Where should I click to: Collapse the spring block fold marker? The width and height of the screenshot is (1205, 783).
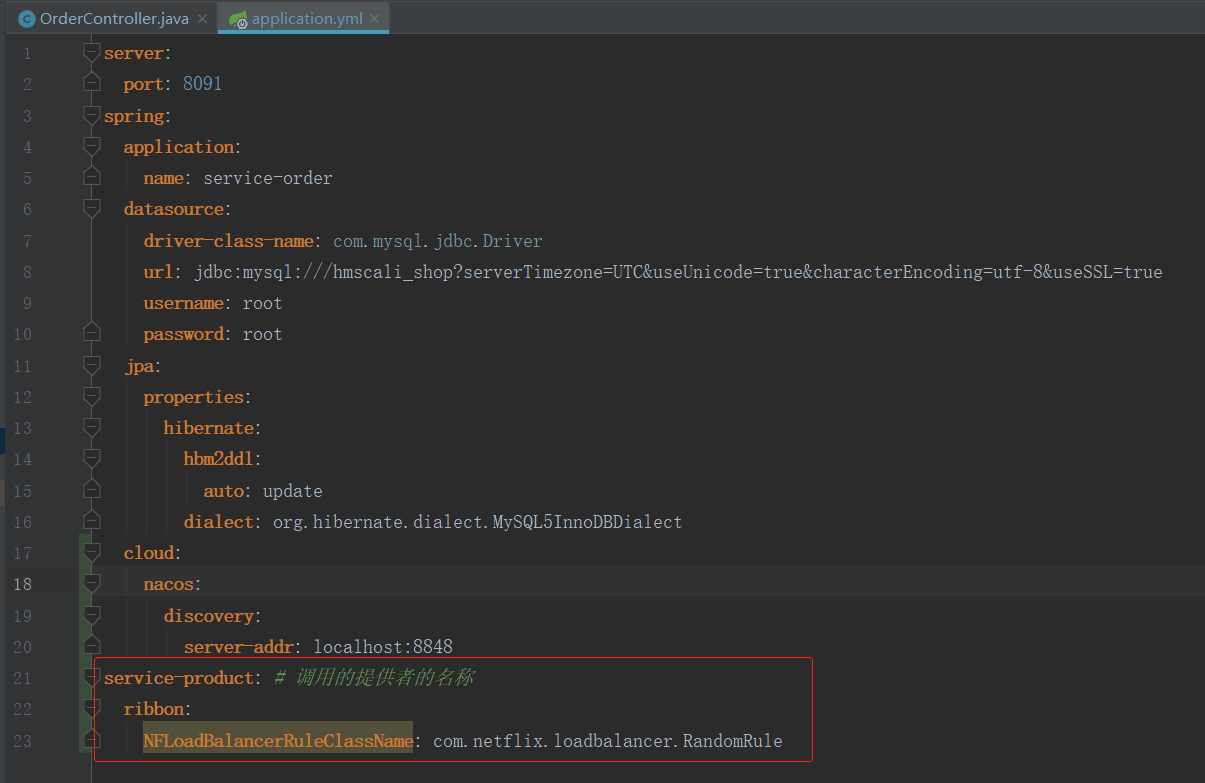92,116
